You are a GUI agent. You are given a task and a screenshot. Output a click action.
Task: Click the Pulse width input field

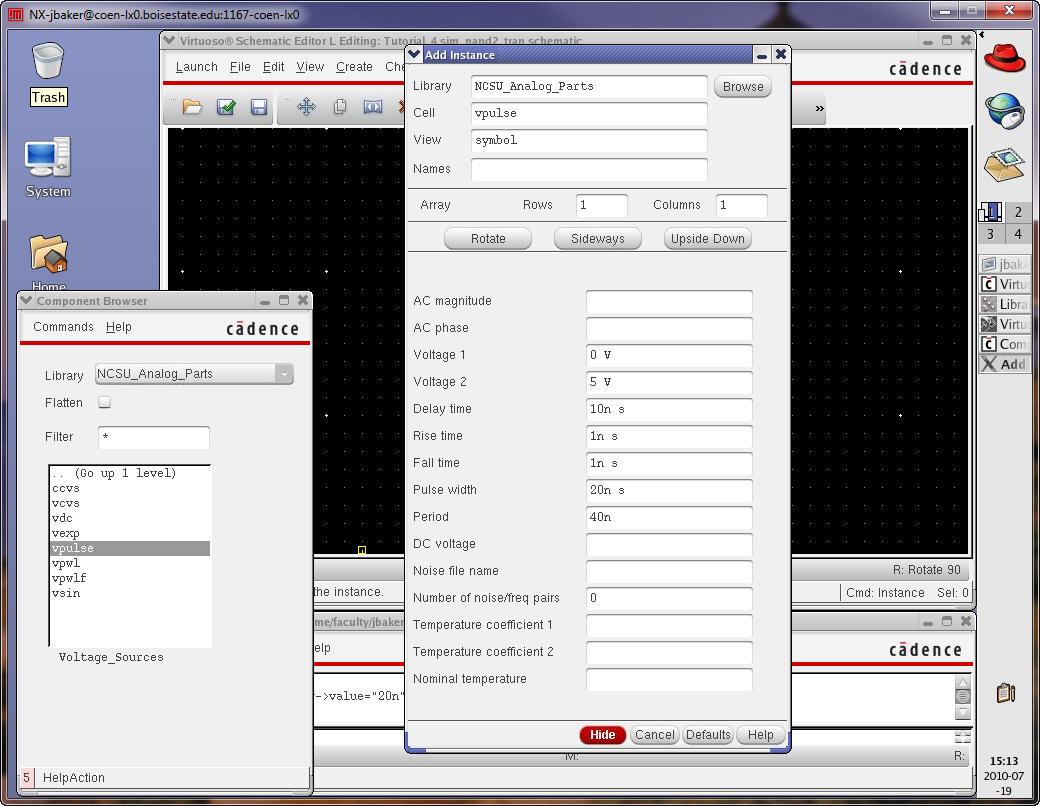click(x=668, y=491)
